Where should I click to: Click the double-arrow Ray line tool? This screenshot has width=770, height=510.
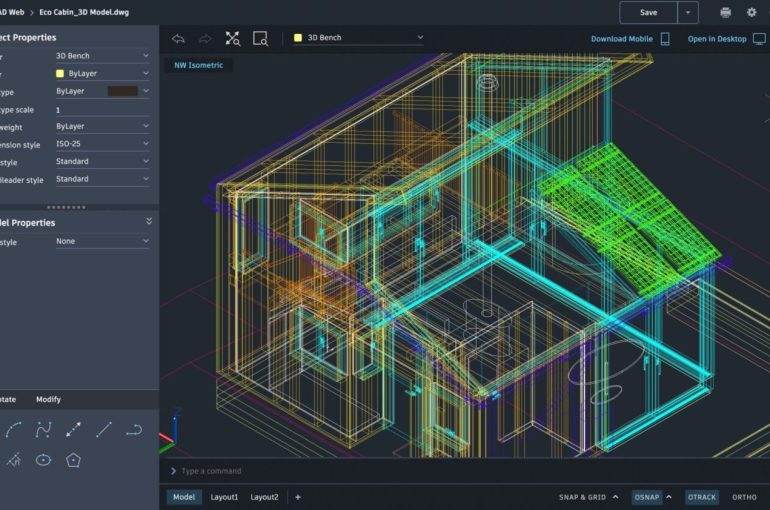click(x=73, y=430)
